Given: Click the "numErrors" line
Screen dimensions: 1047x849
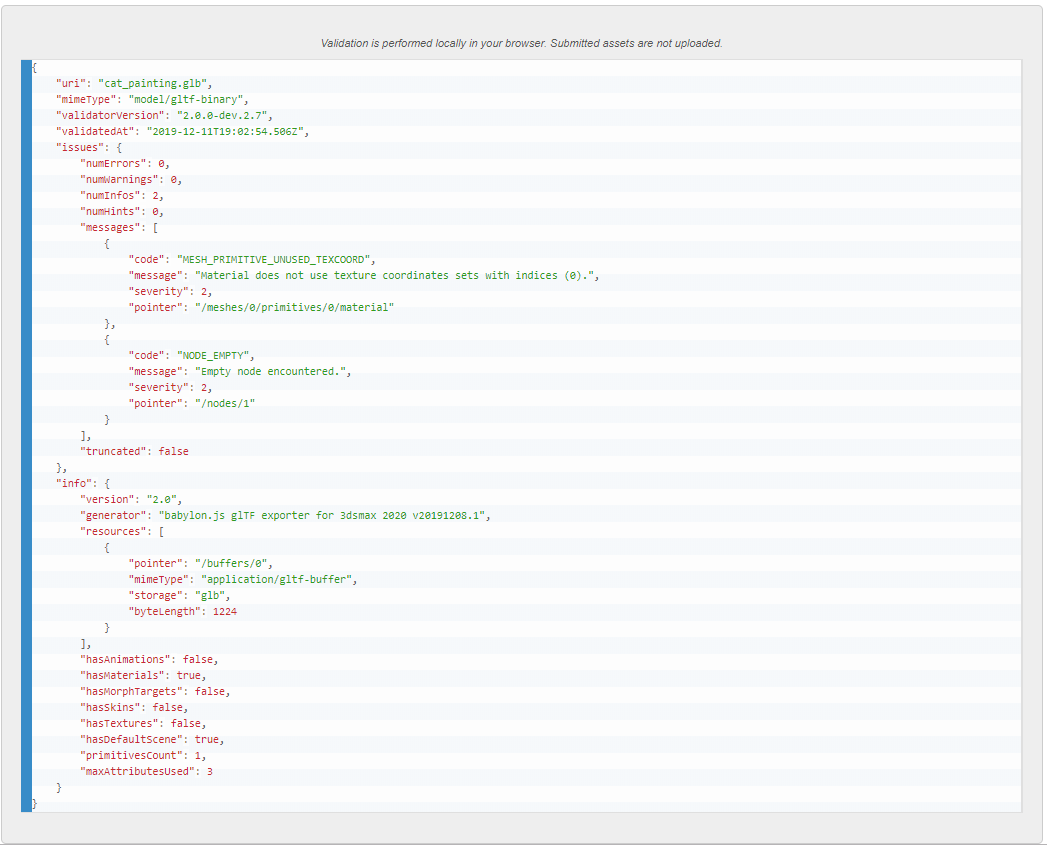Looking at the screenshot, I should pyautogui.click(x=125, y=164).
